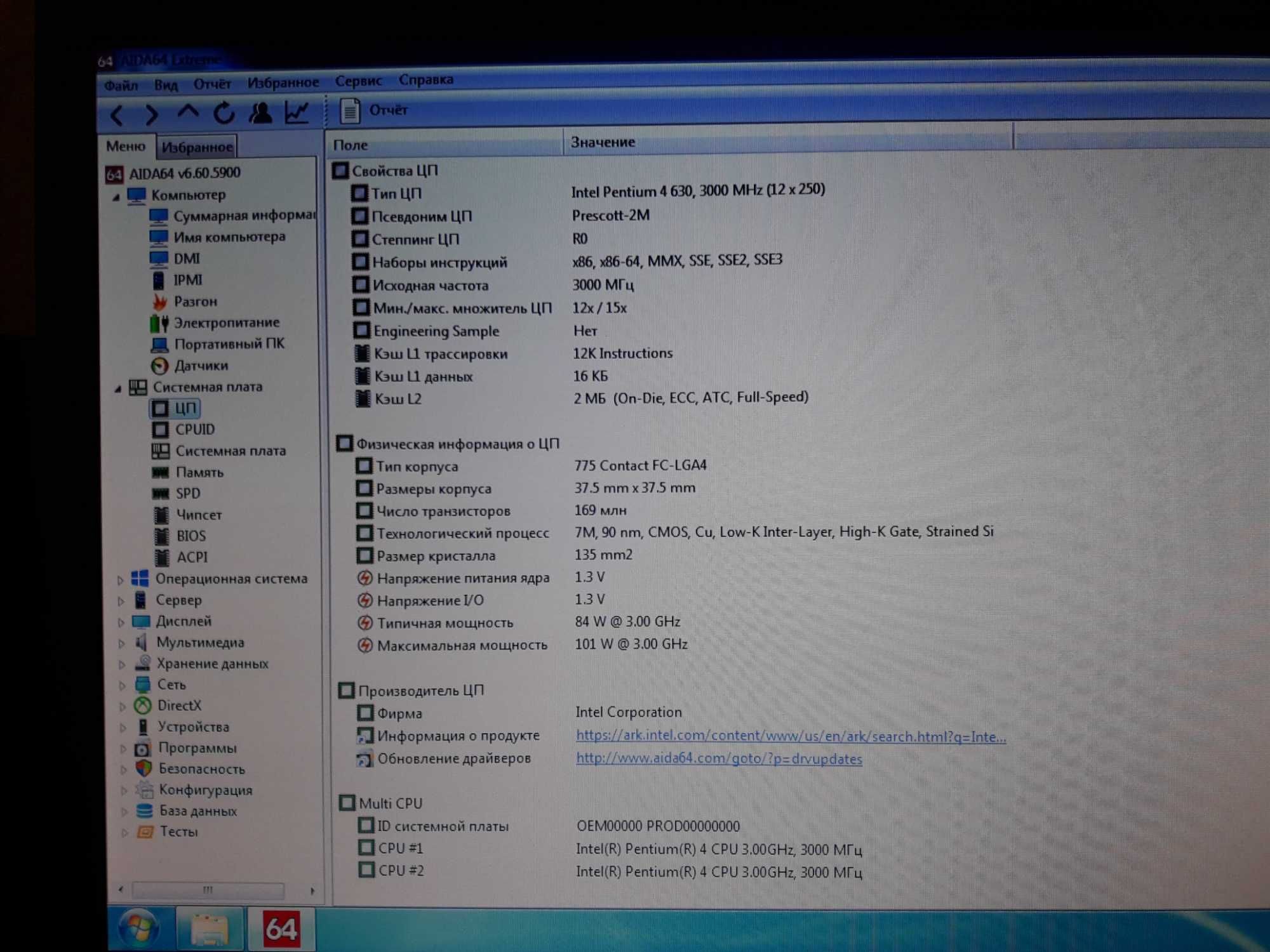Click the Отчёт report button
Viewport: 1270px width, 952px height.
point(374,110)
